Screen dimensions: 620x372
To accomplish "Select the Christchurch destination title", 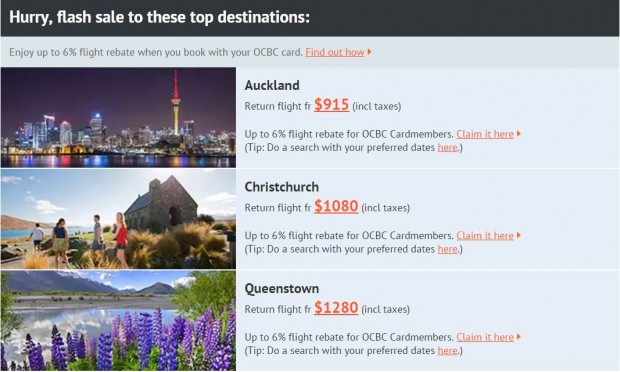I will [282, 187].
